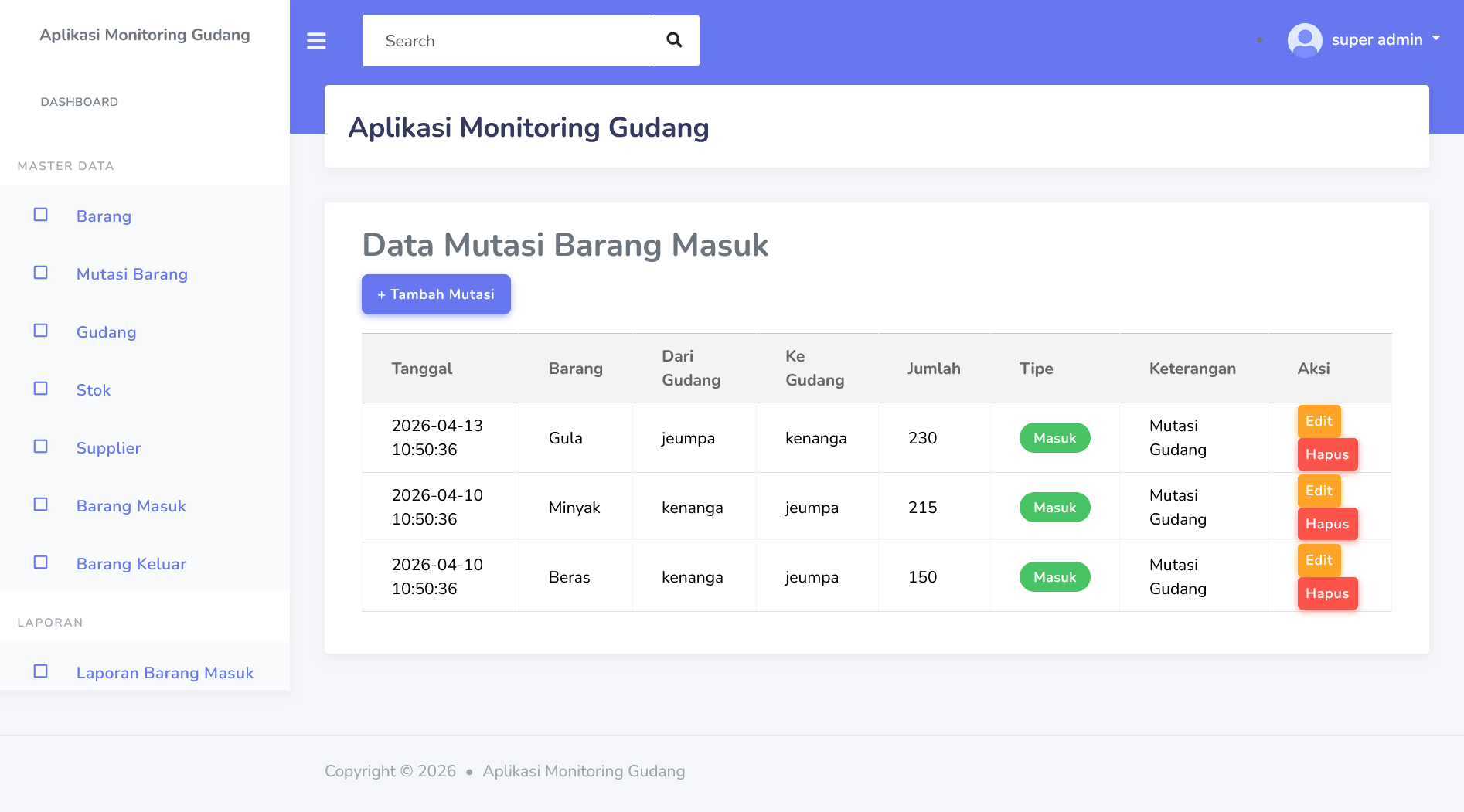Click the Aplikasi Monitoring Gudang sidebar brand

tap(145, 35)
